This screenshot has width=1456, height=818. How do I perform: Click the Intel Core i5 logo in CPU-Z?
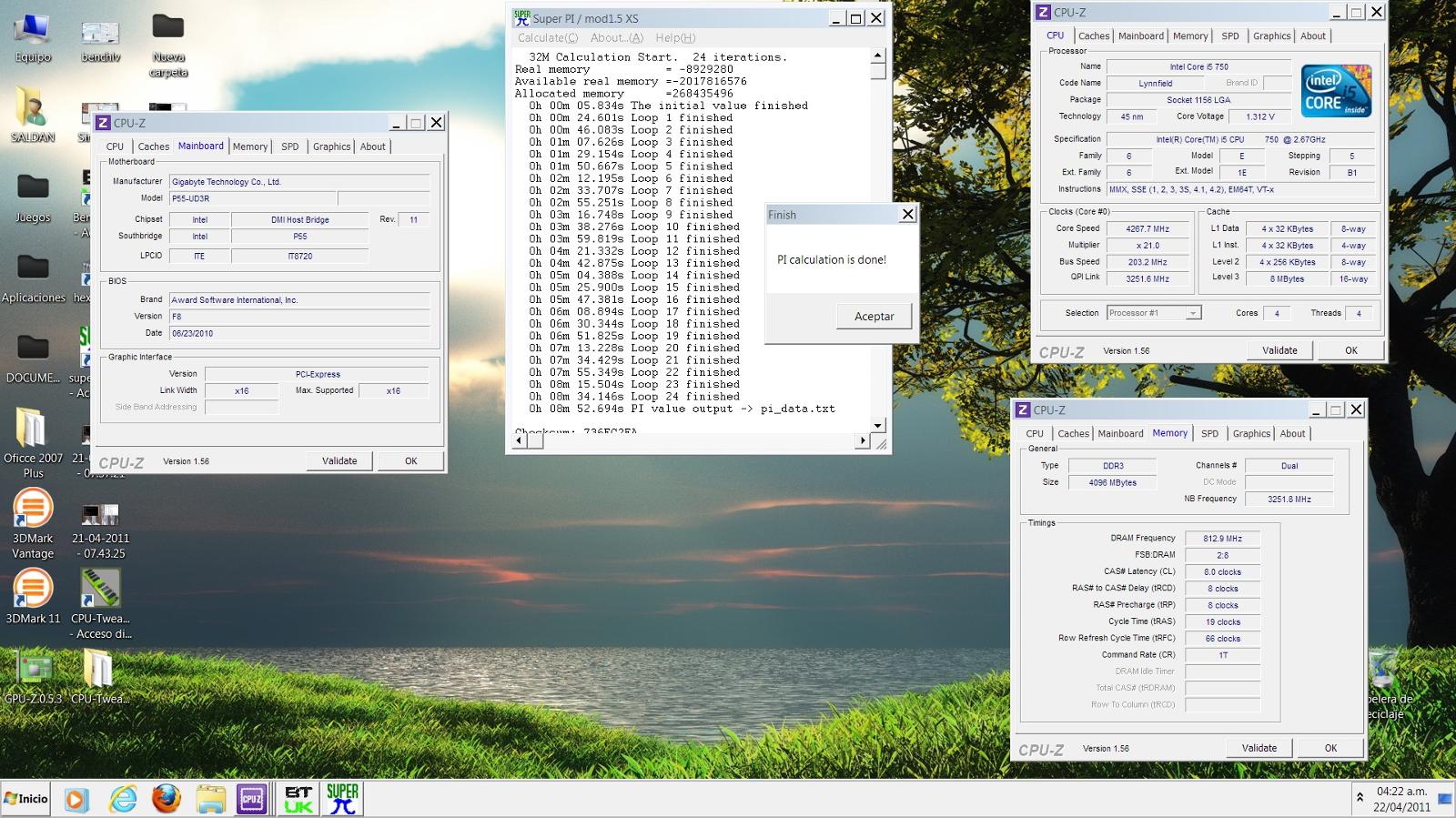tap(1336, 91)
